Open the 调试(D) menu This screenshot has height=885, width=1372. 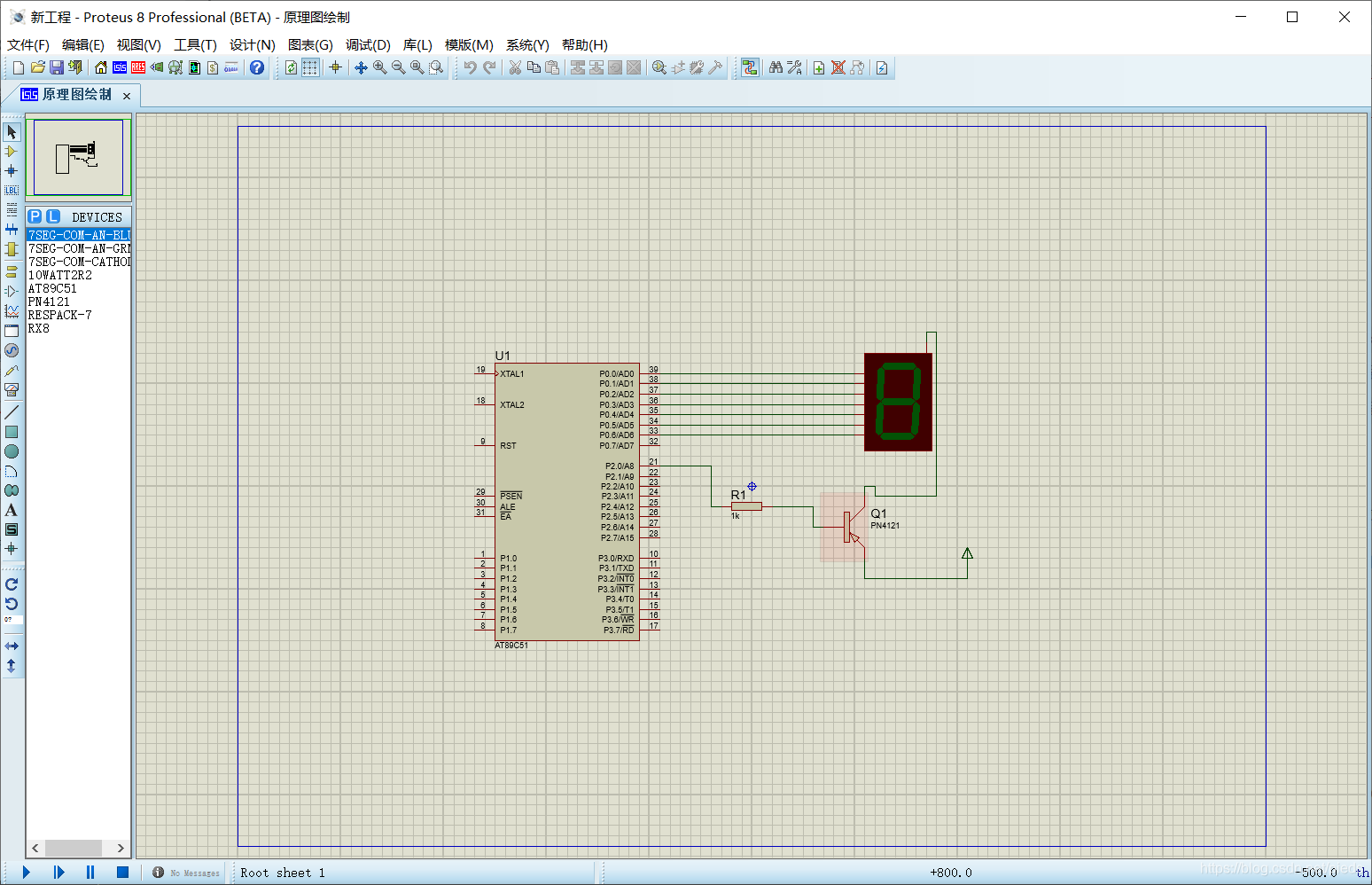pos(368,45)
